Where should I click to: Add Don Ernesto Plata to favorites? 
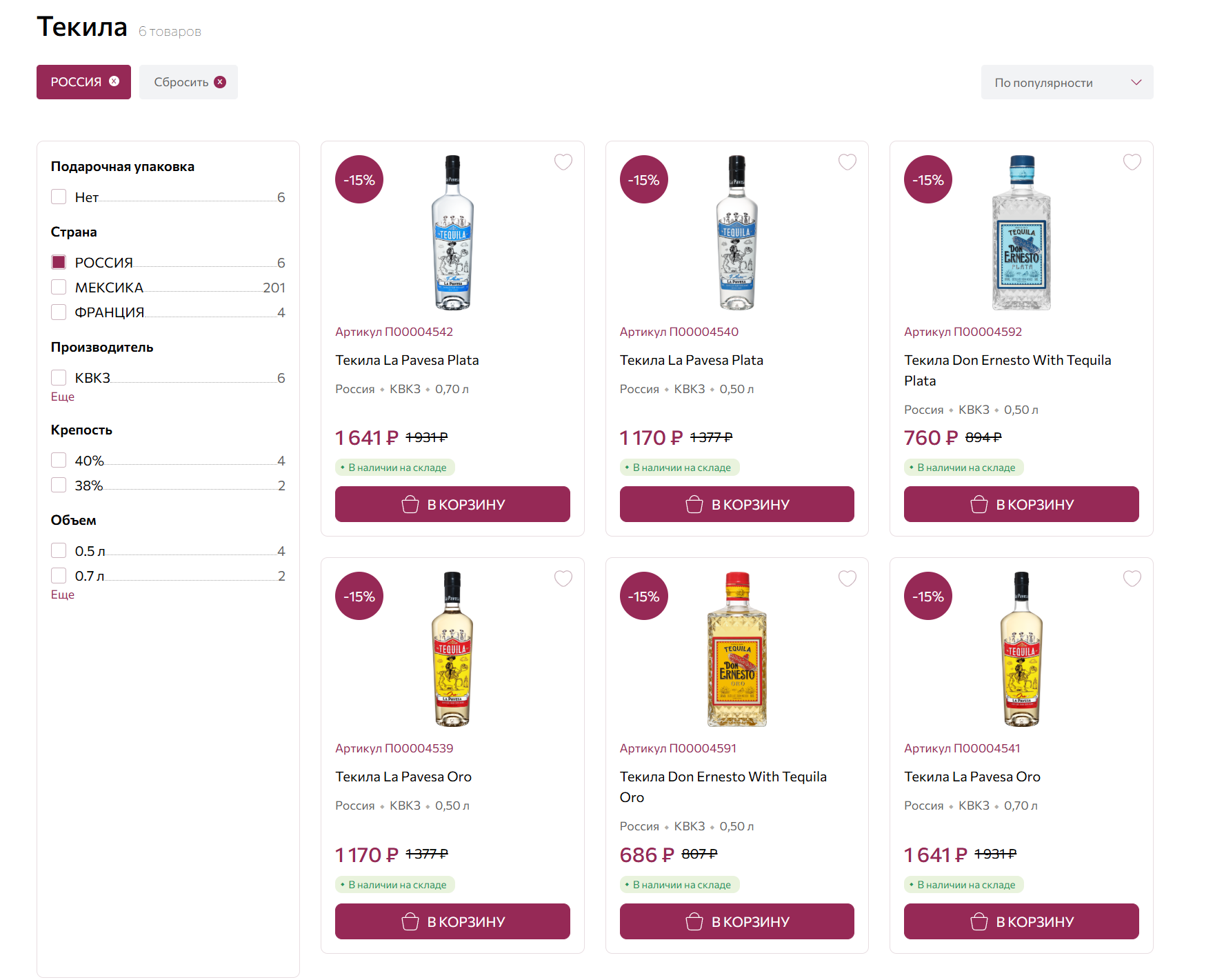pyautogui.click(x=1132, y=162)
